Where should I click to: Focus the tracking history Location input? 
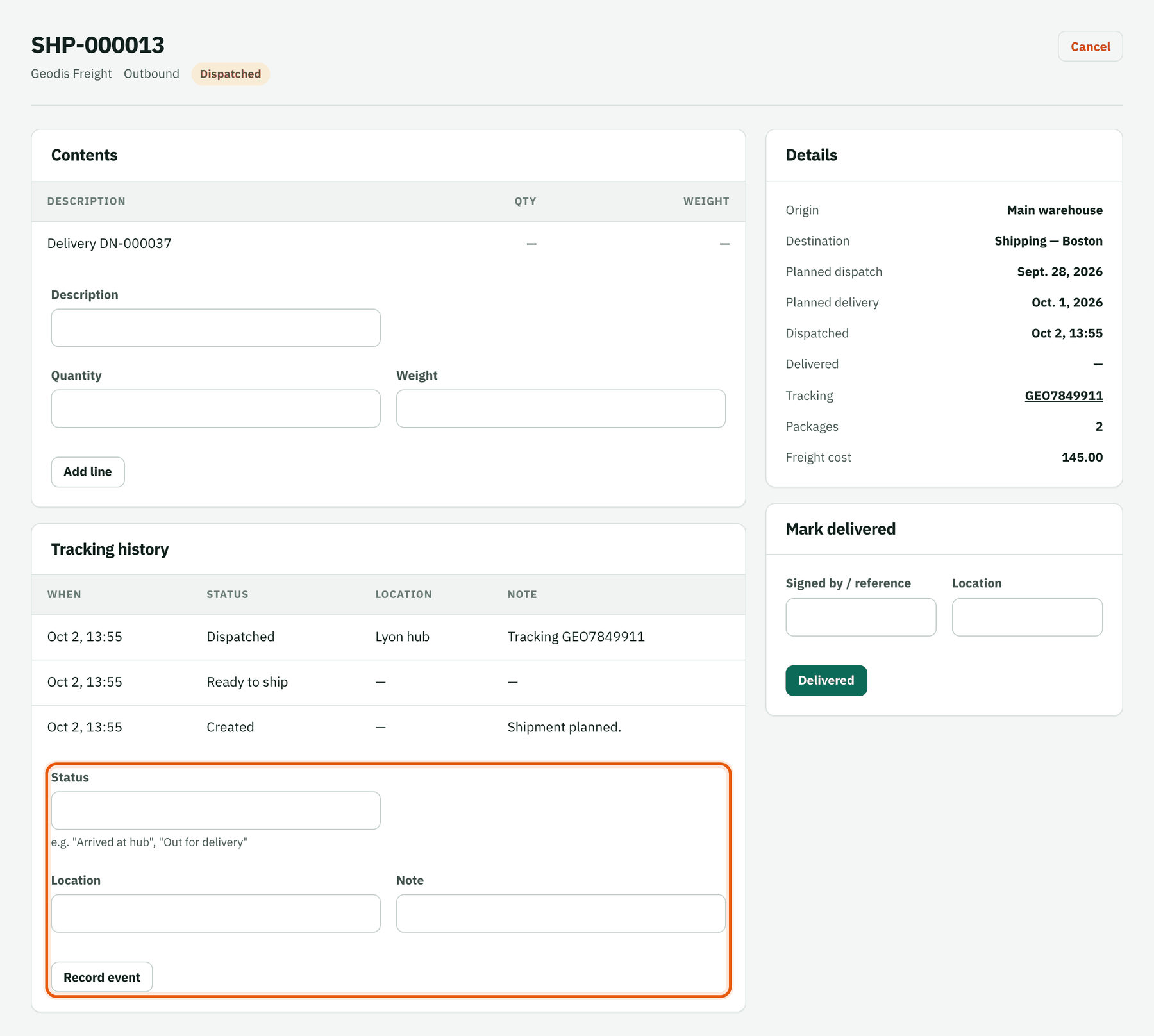click(215, 913)
